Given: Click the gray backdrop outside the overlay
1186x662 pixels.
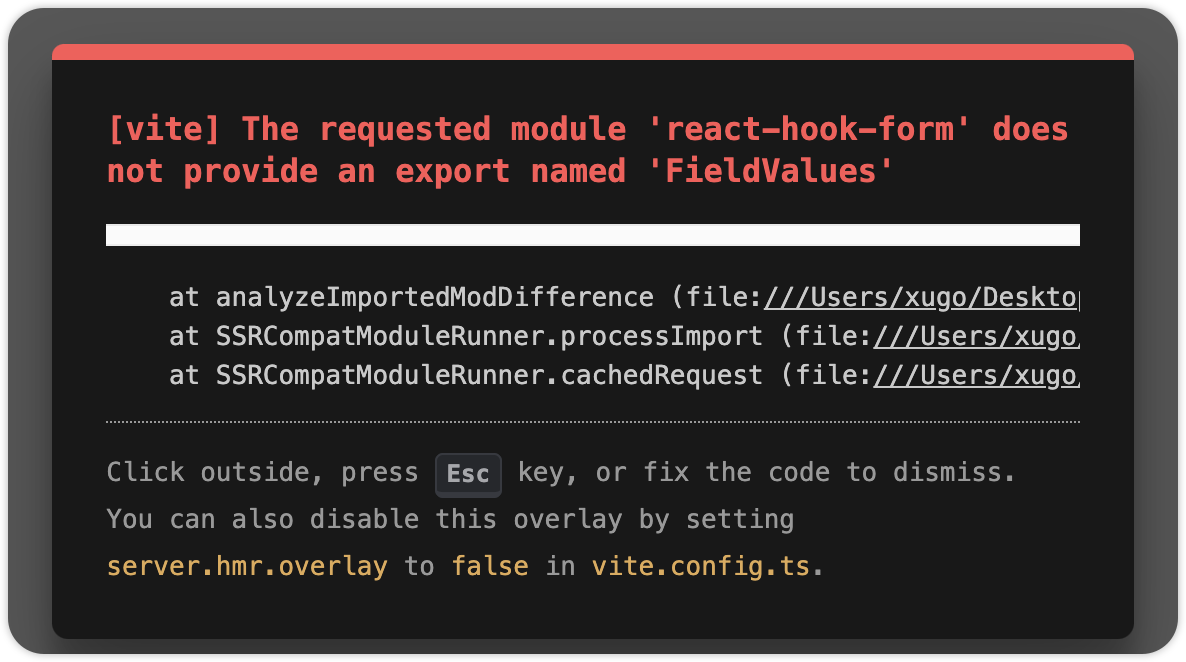Looking at the screenshot, I should [25, 330].
